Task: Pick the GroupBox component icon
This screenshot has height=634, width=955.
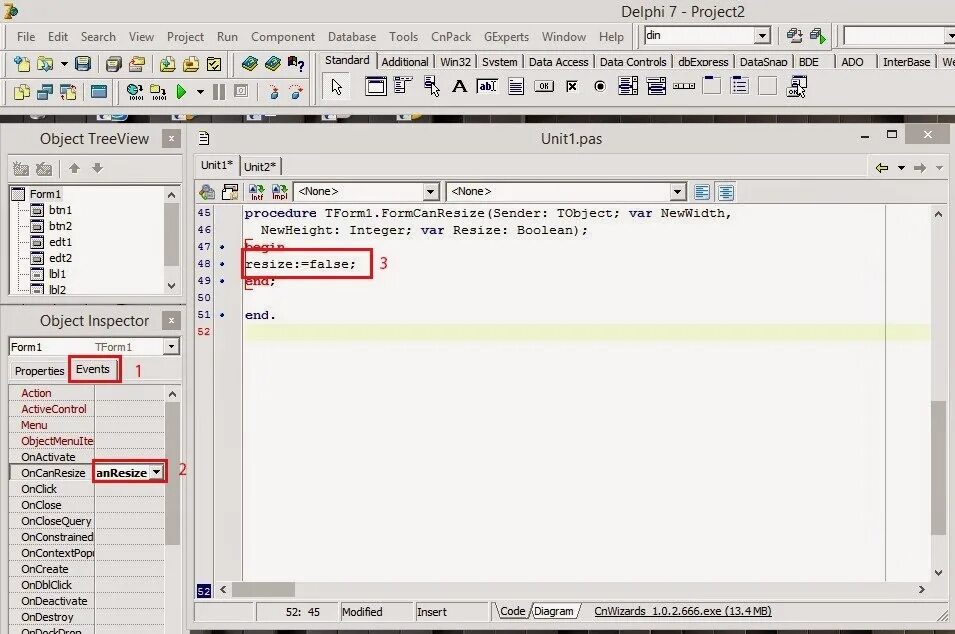Action: (711, 85)
